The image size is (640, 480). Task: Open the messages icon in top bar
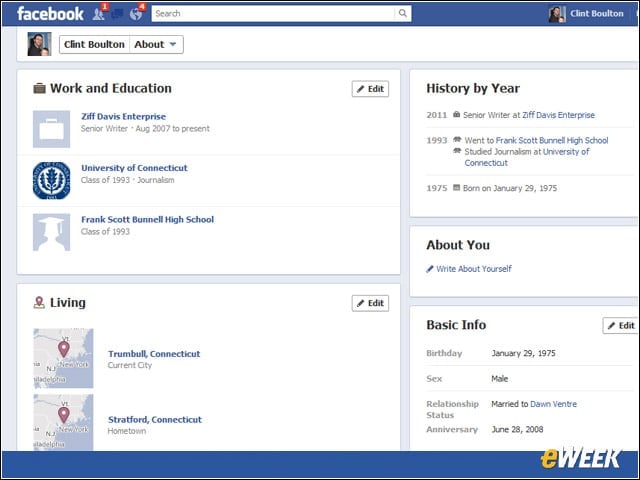(117, 14)
